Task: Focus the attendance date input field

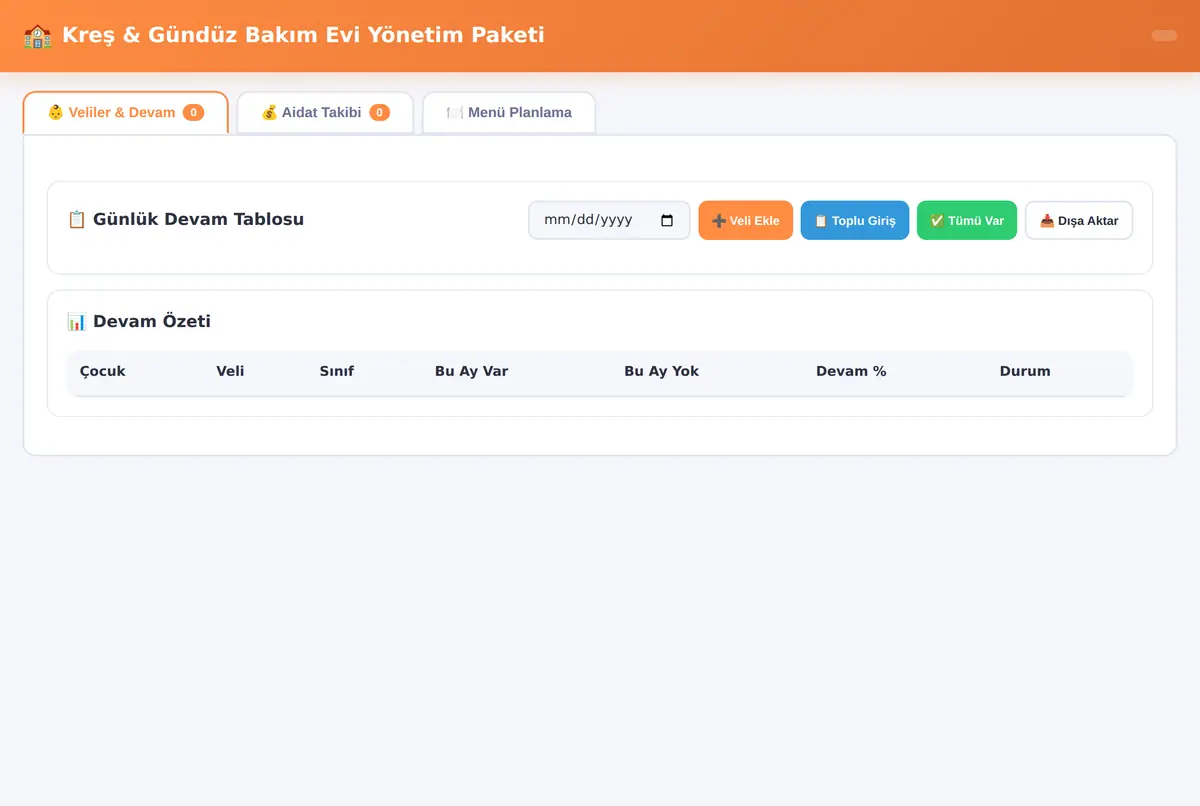Action: [x=609, y=220]
